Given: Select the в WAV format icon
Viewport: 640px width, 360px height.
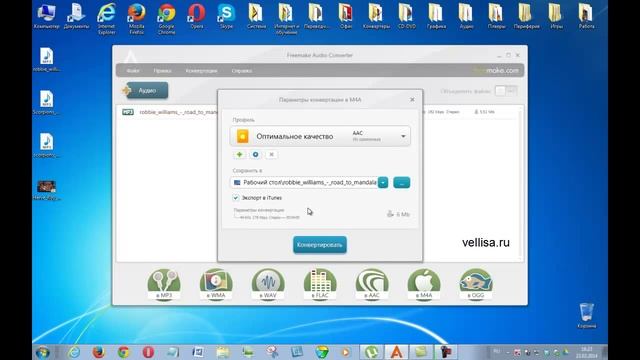Looking at the screenshot, I should pyautogui.click(x=268, y=284).
